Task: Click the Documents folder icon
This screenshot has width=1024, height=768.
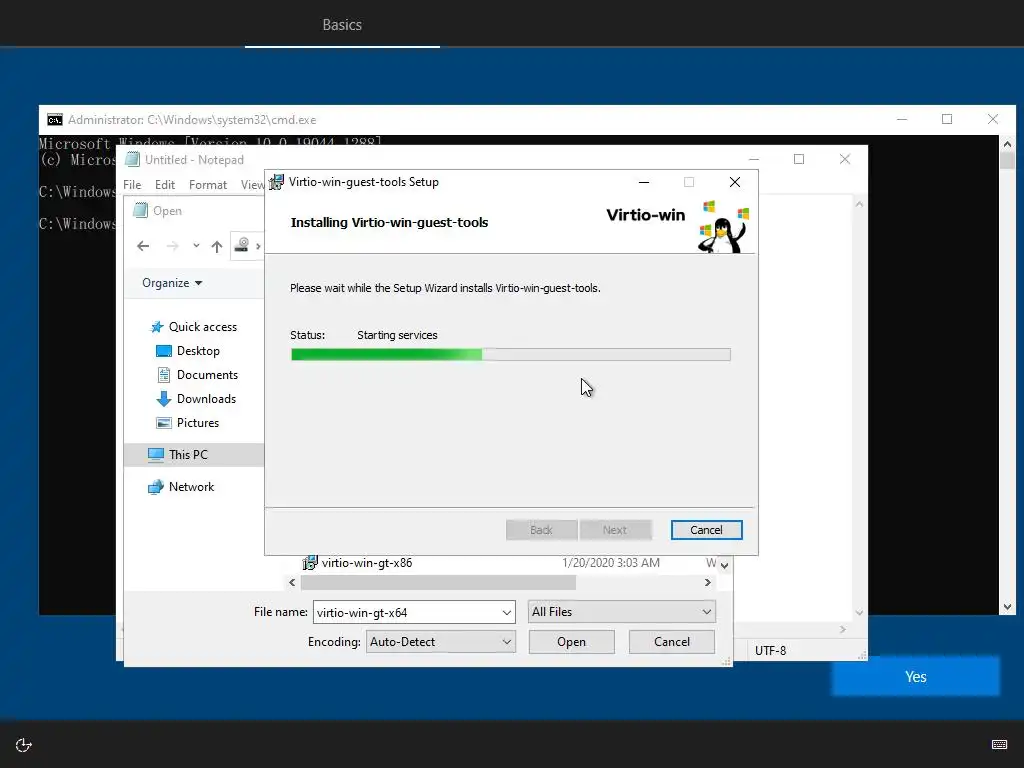Action: click(164, 375)
